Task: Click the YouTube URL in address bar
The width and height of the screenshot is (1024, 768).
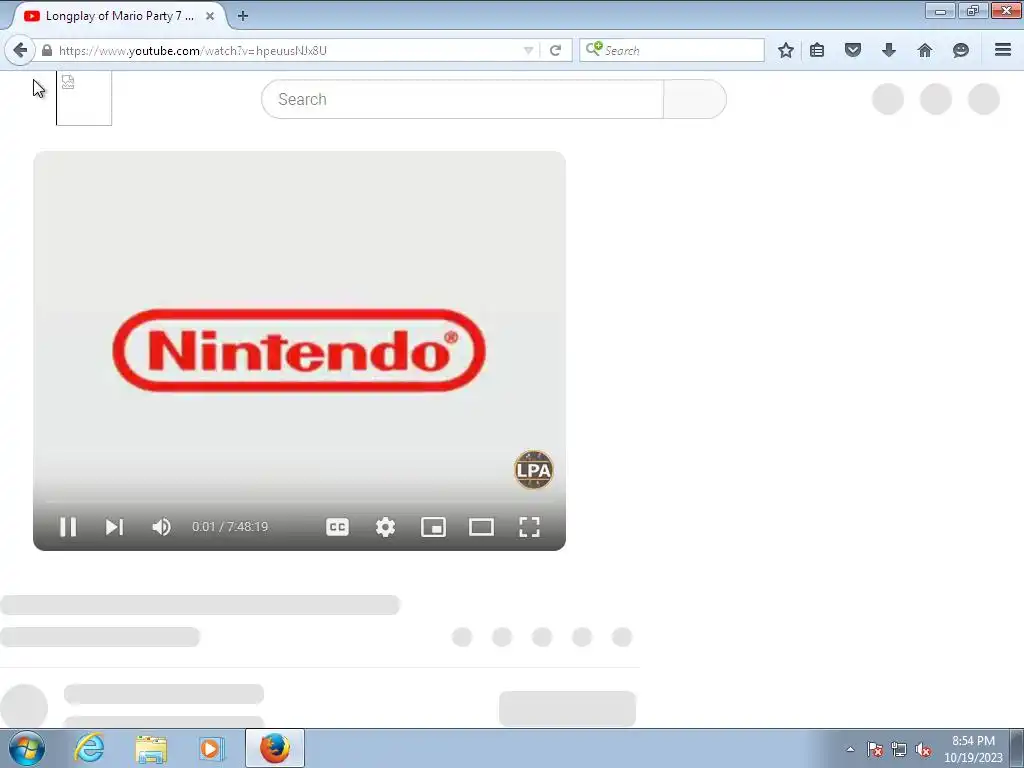Action: (193, 50)
